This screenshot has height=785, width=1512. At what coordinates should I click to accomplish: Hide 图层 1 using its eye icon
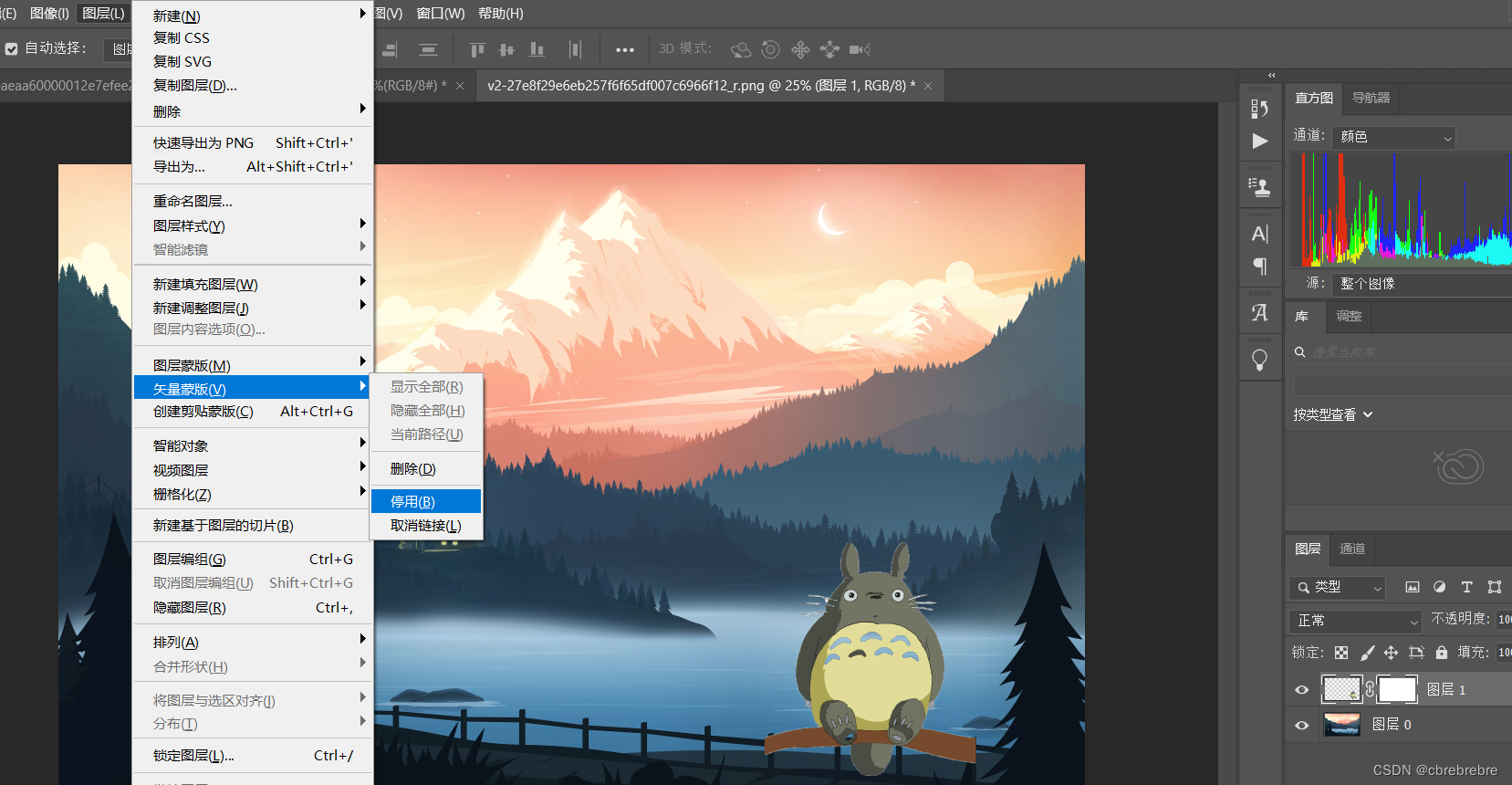point(1302,690)
